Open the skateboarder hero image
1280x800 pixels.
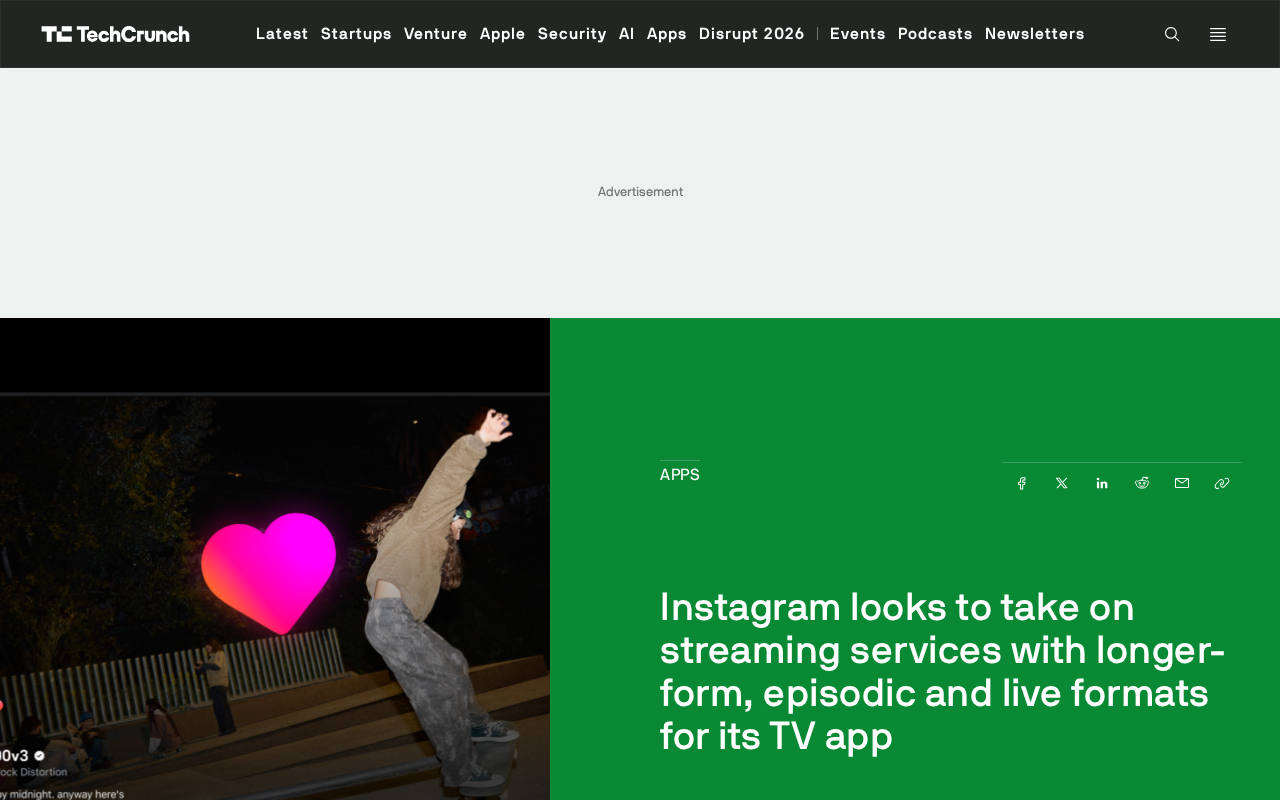coord(275,559)
